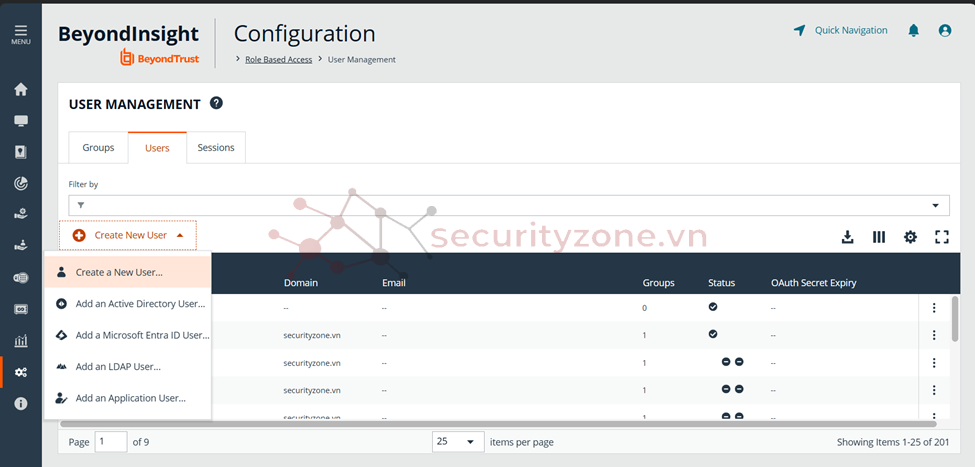Click the sidebar info About icon
The height and width of the screenshot is (467, 975).
(20, 403)
